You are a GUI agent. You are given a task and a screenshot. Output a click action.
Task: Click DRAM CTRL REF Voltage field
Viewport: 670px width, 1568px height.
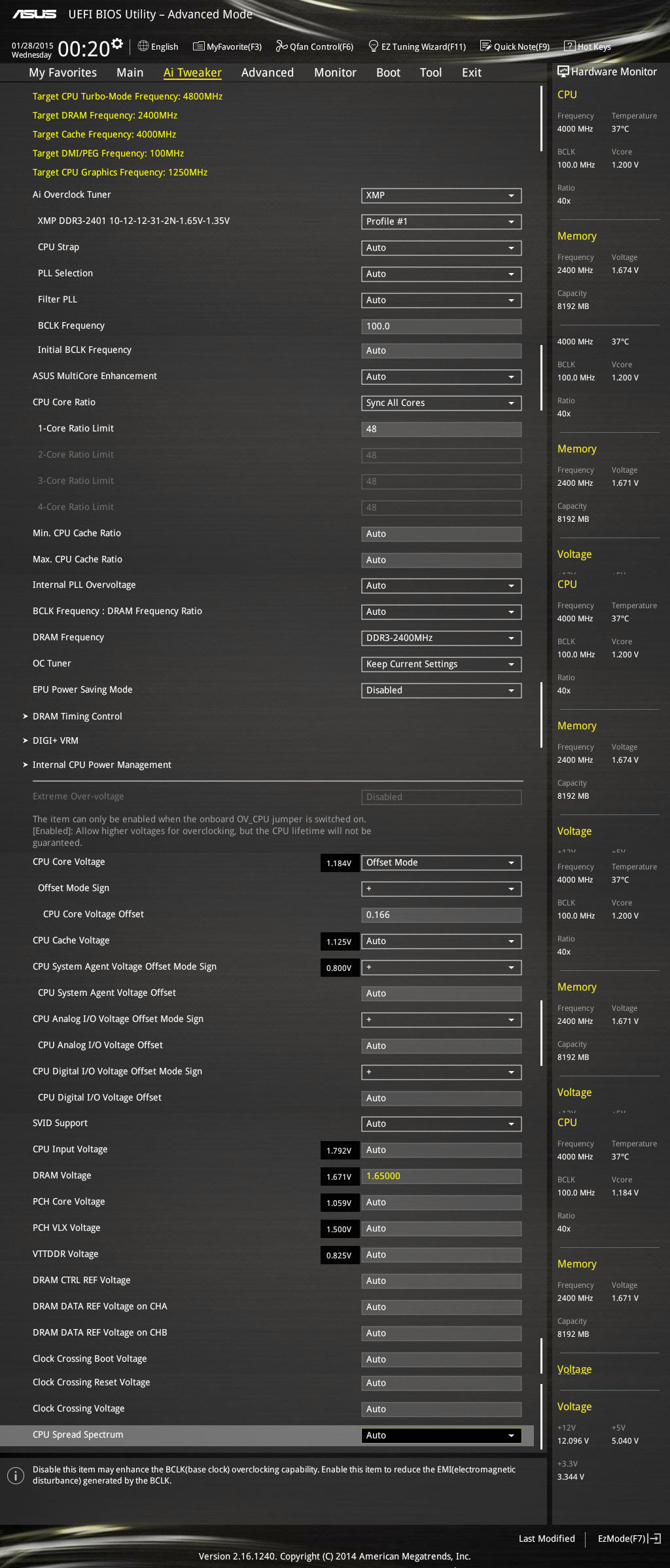(442, 1281)
